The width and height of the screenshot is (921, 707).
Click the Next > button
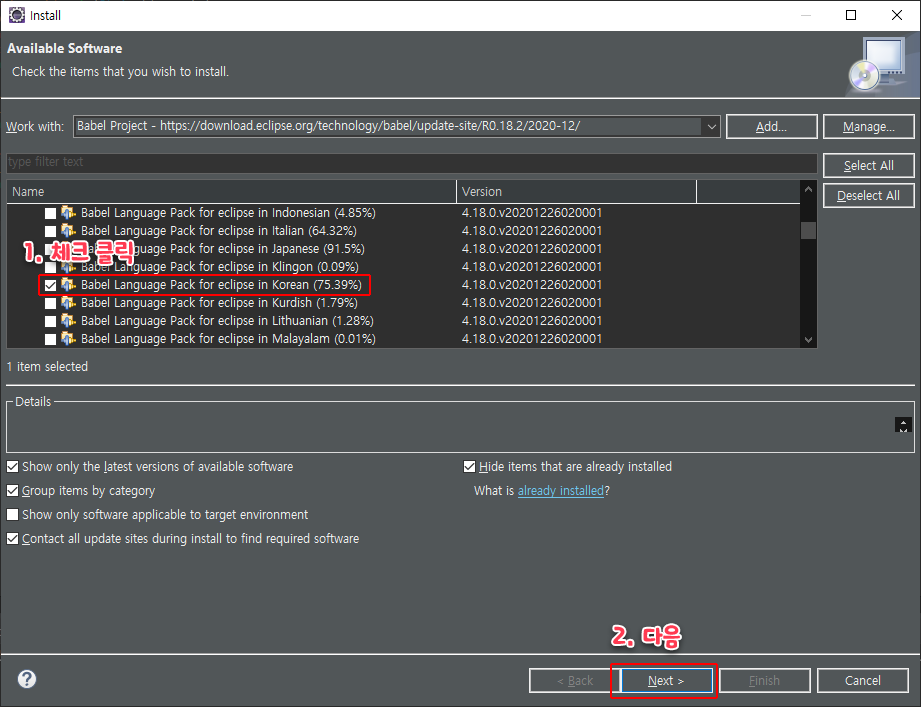[666, 681]
